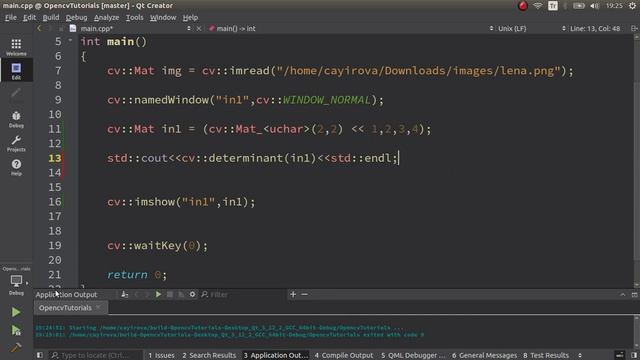Open the Help menu in the menu bar
The width and height of the screenshot is (640, 360).
(x=190, y=18)
